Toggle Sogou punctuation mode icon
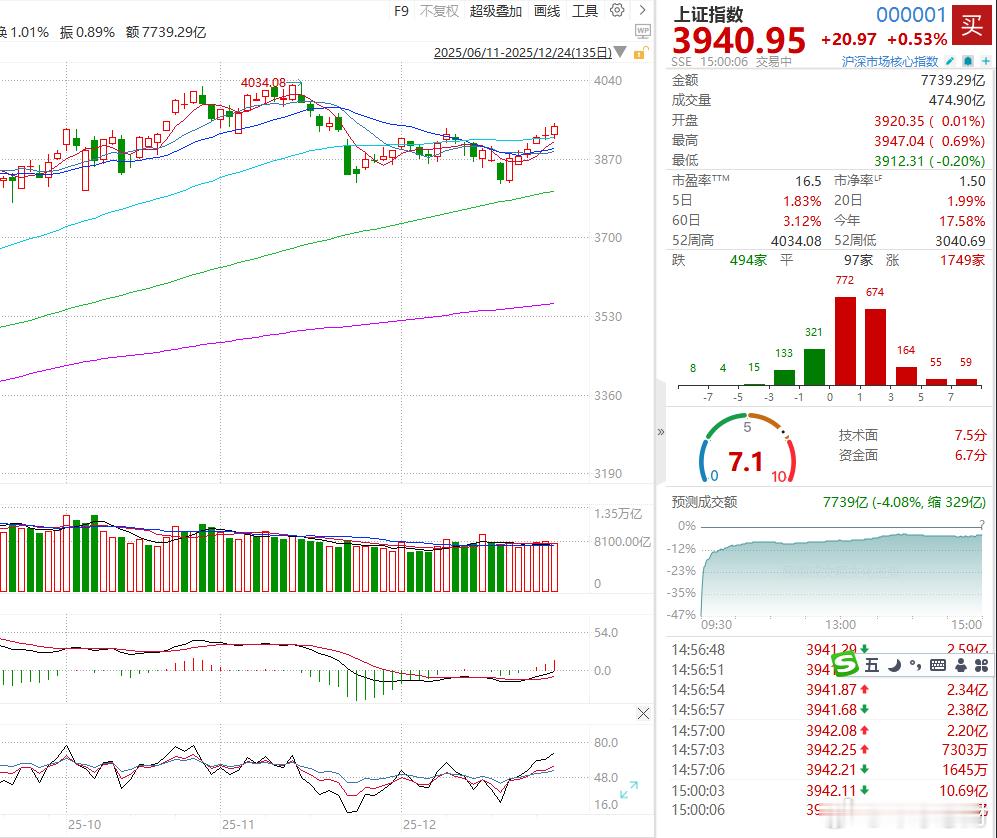997x838 pixels. click(916, 665)
